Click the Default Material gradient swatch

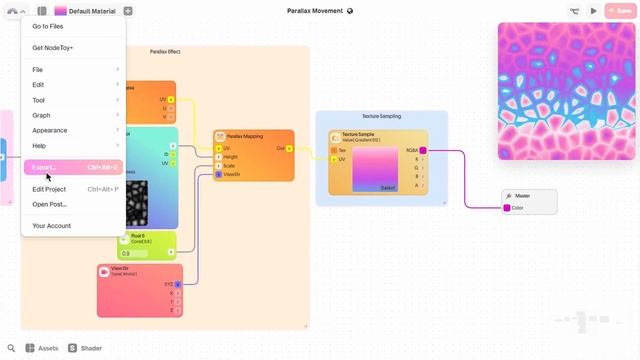point(60,11)
